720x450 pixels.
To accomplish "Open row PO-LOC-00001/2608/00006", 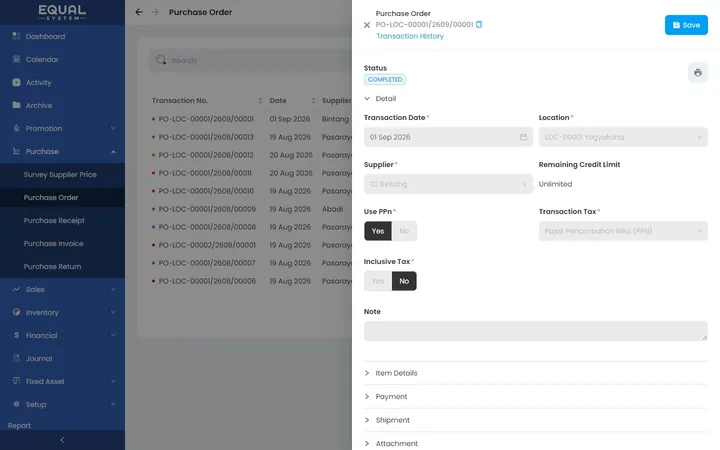I will [x=251, y=281].
